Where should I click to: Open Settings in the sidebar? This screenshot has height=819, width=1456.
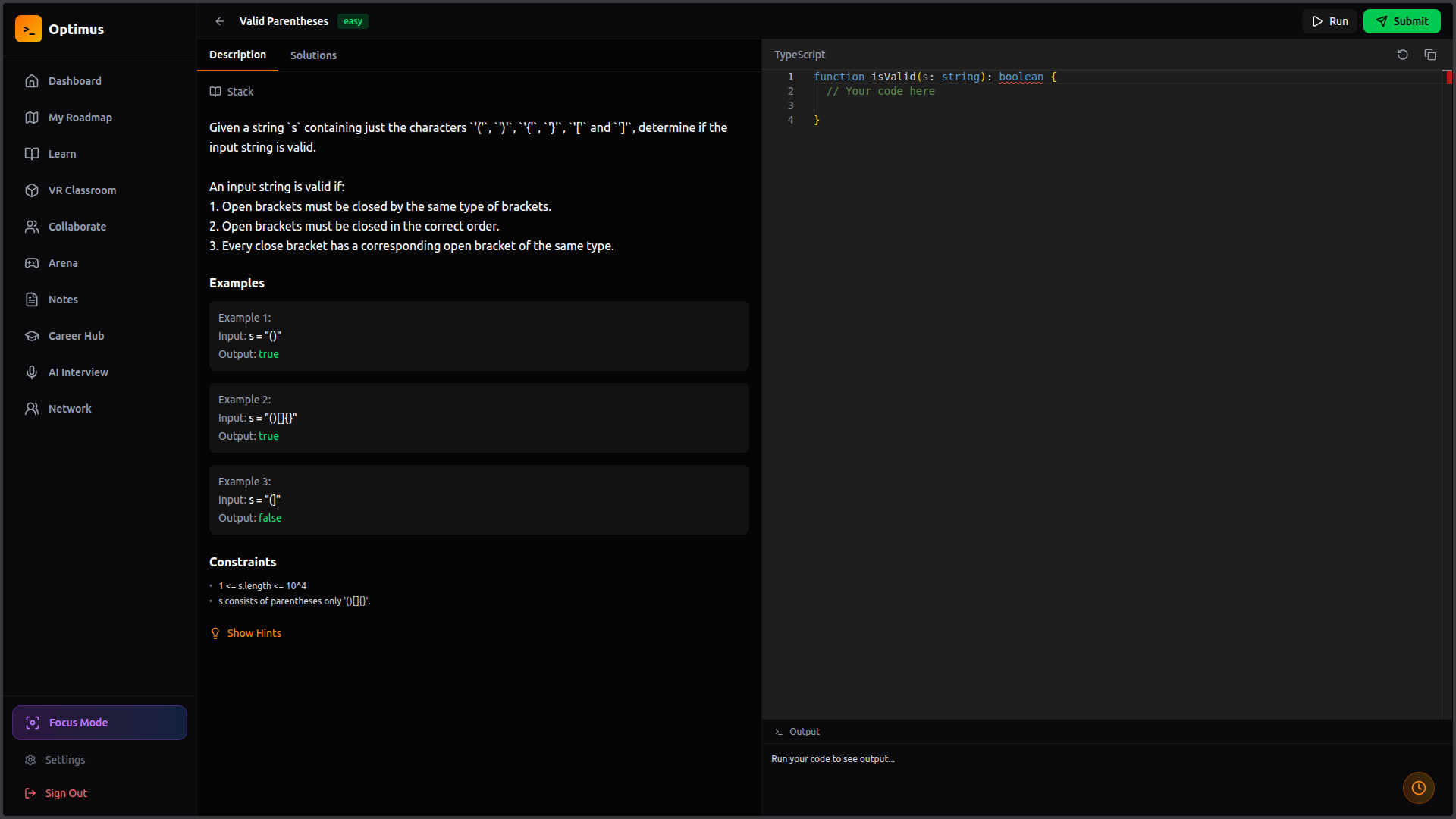[65, 760]
